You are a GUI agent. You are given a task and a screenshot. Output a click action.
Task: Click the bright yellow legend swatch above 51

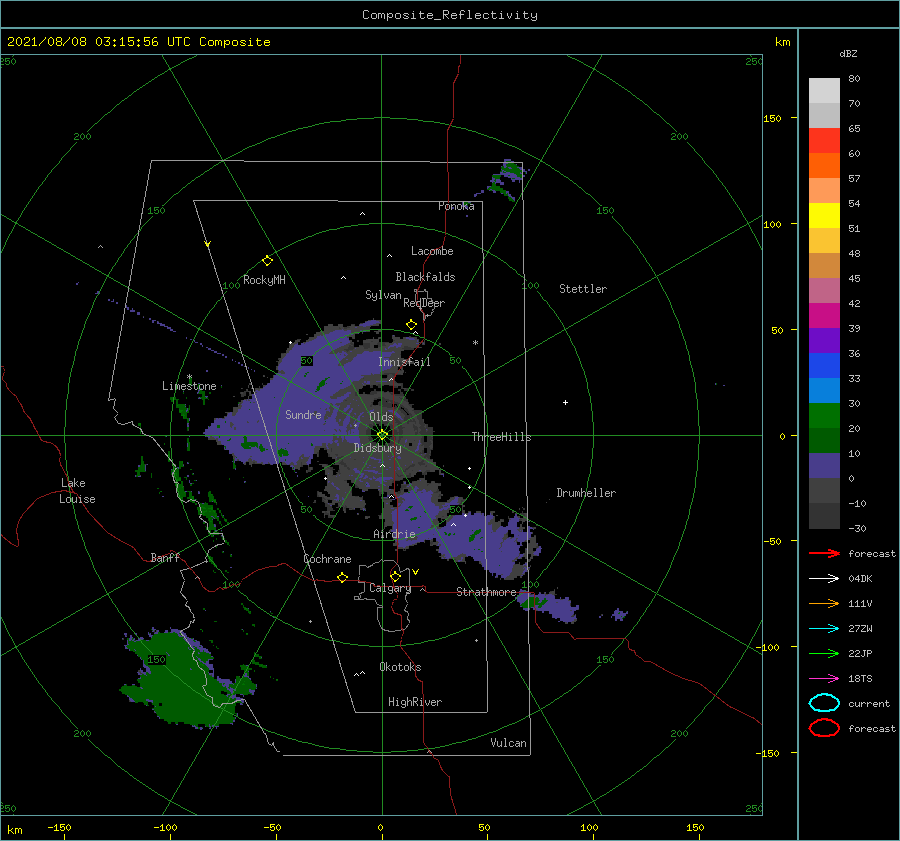click(824, 215)
